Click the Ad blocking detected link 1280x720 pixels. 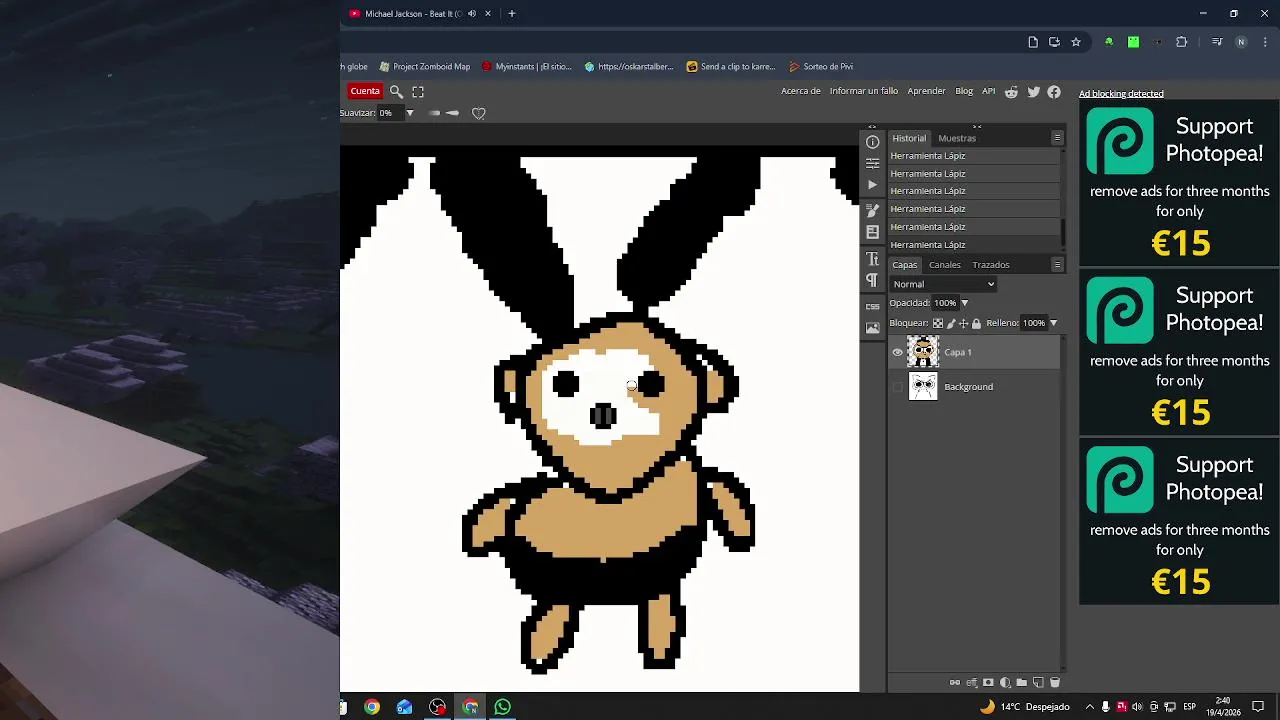click(x=1121, y=94)
